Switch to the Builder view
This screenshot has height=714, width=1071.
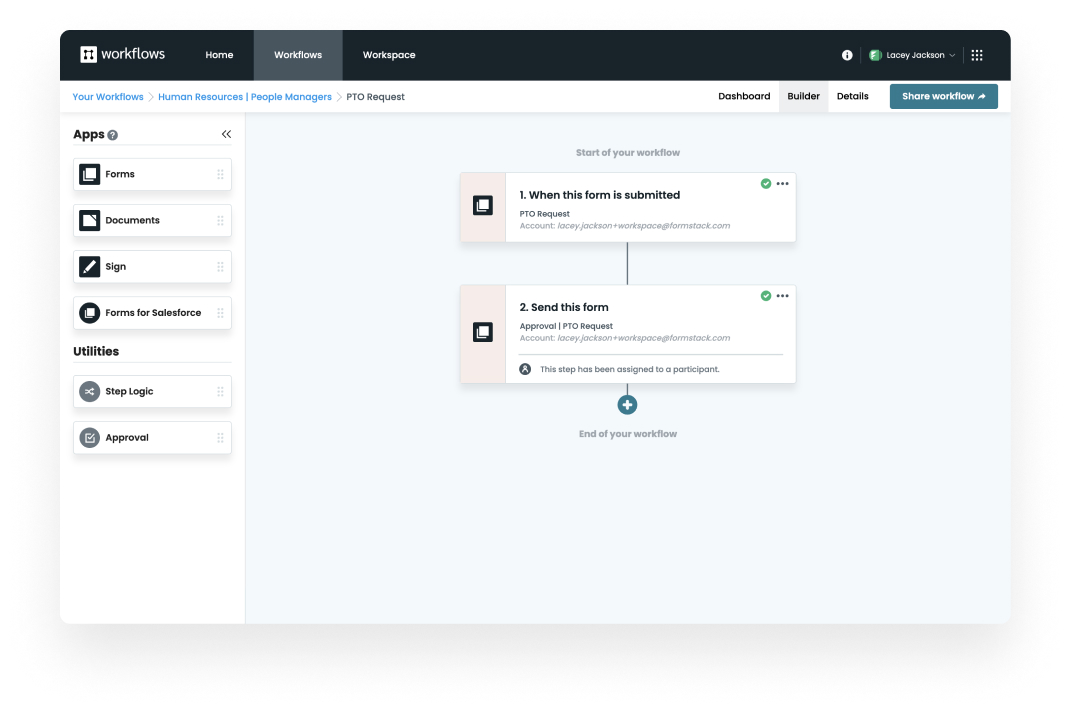click(x=803, y=96)
